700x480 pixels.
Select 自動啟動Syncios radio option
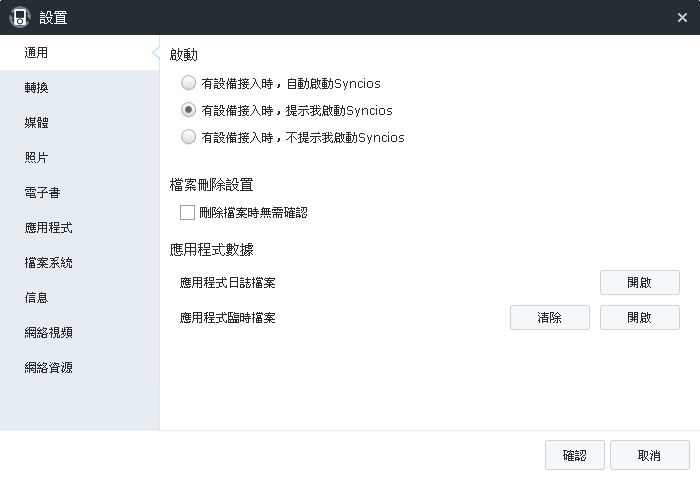[188, 83]
